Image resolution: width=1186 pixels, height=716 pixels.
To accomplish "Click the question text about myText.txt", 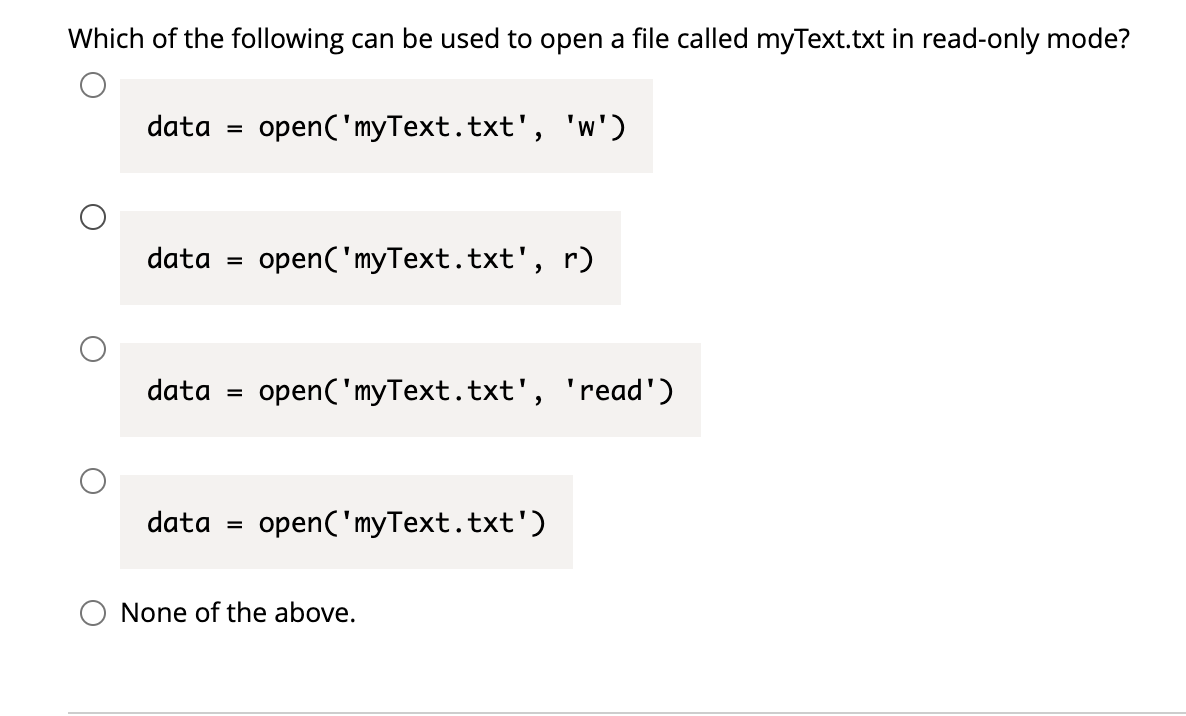I will 598,39.
